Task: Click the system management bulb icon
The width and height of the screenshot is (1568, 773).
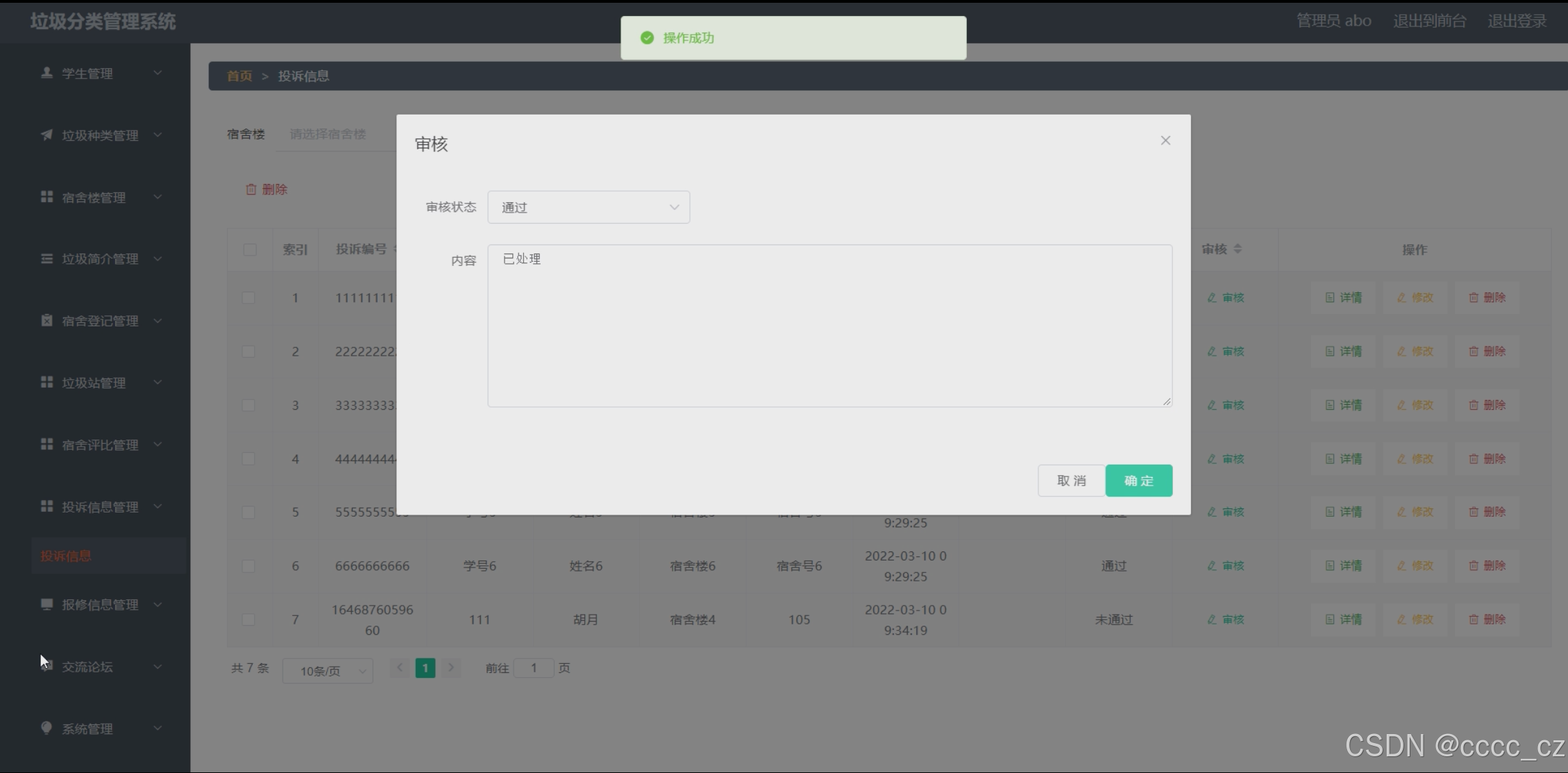Action: point(47,728)
